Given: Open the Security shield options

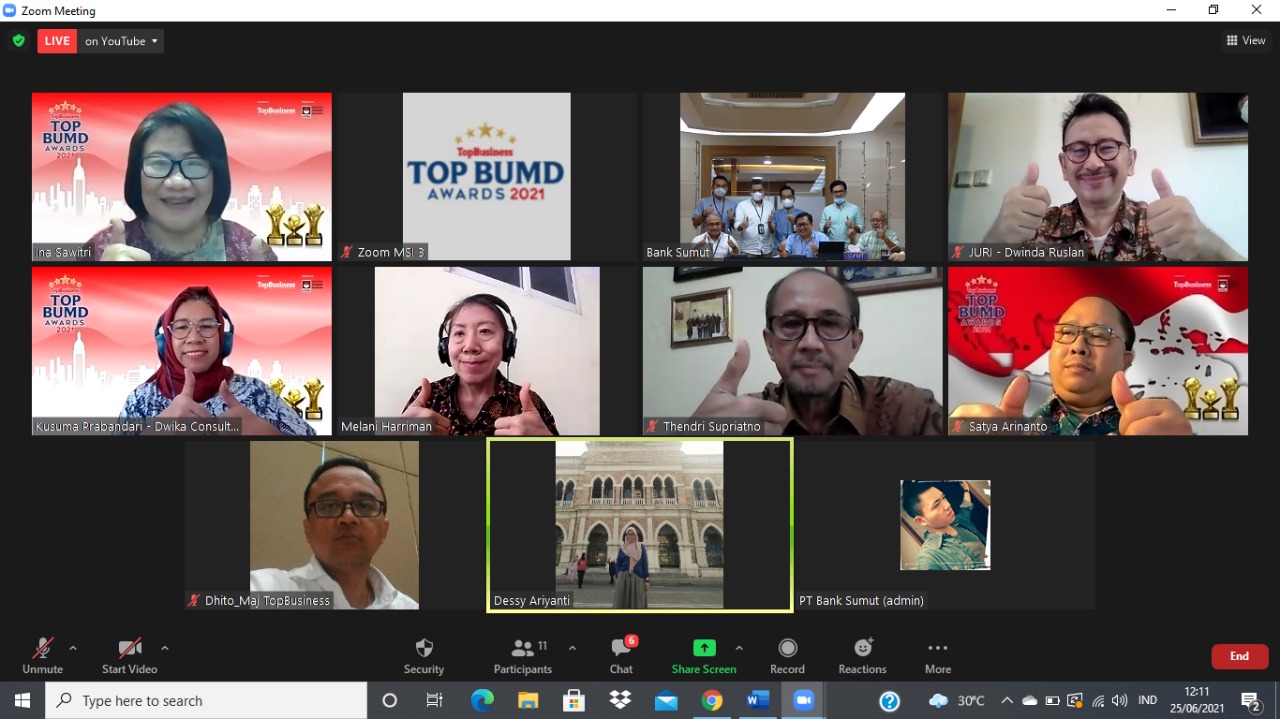Looking at the screenshot, I should tap(424, 655).
